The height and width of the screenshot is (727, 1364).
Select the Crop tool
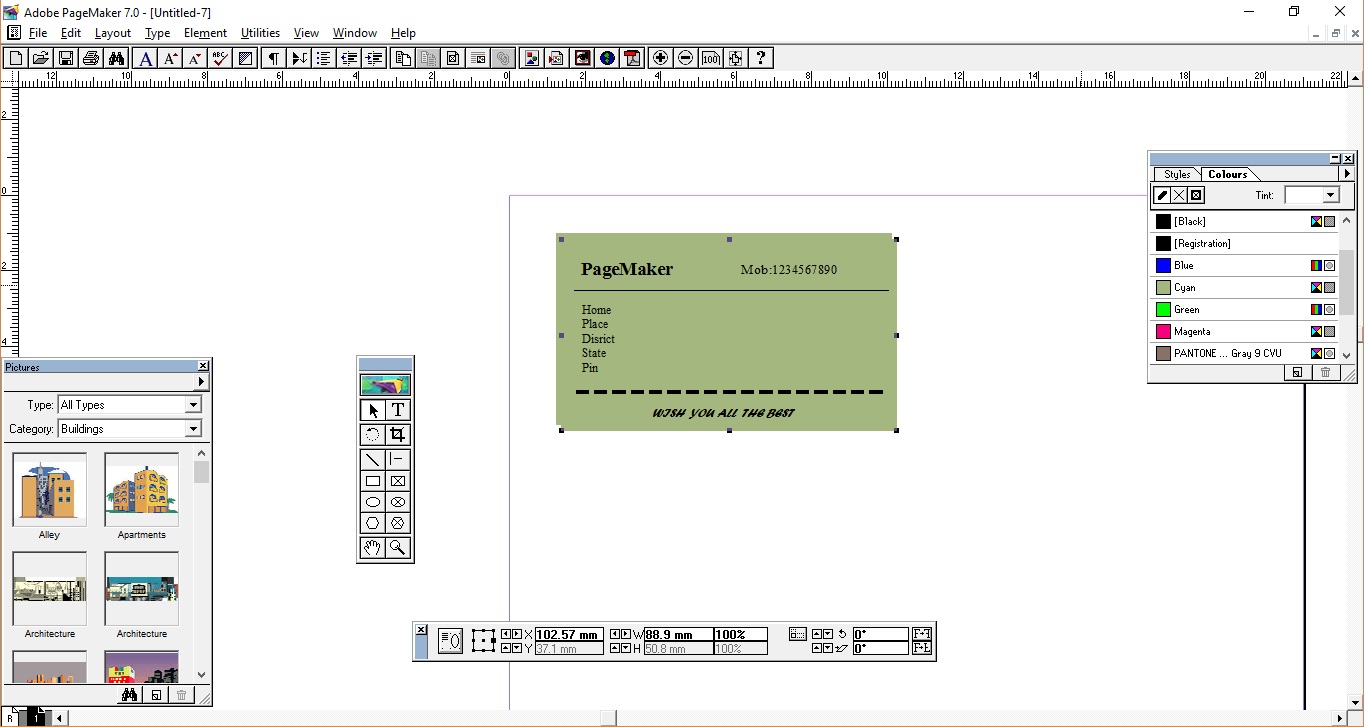tap(398, 434)
